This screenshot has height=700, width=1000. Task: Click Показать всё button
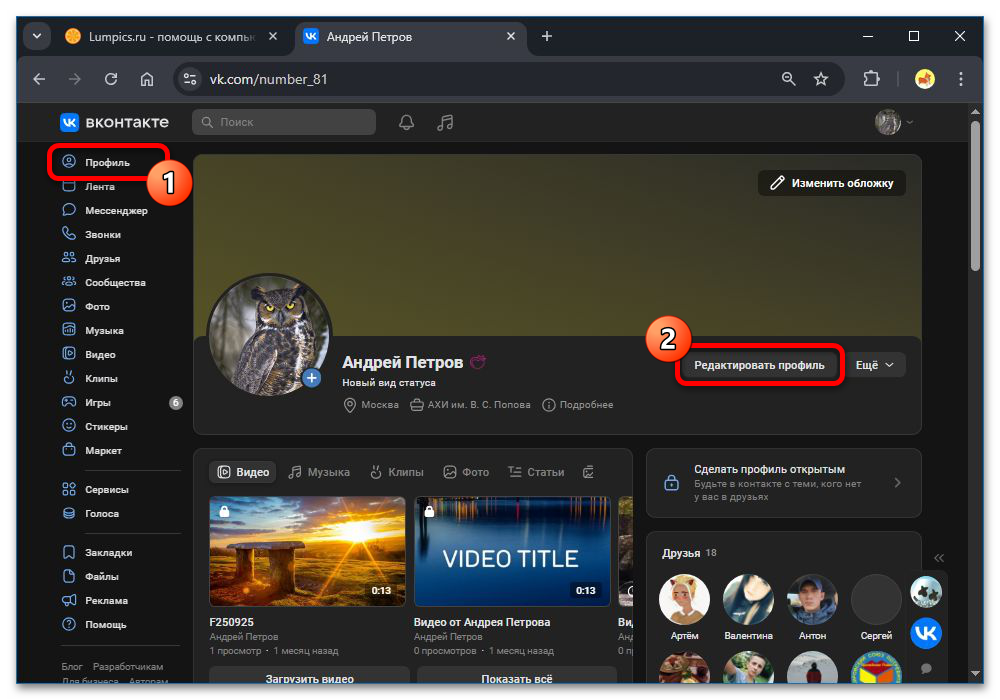point(517,678)
